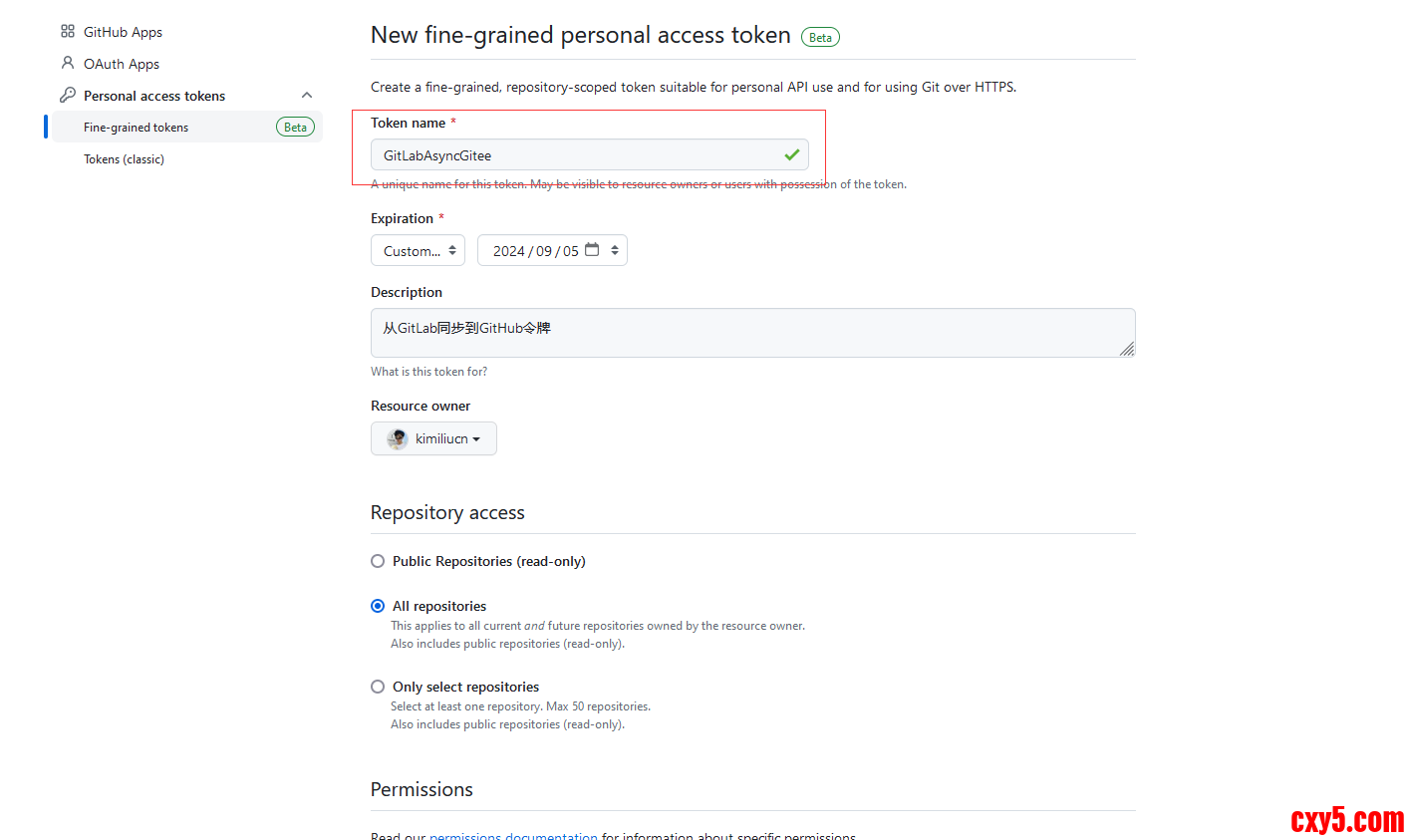The width and height of the screenshot is (1409, 840).
Task: Open the Custom expiration dropdown
Action: point(418,251)
